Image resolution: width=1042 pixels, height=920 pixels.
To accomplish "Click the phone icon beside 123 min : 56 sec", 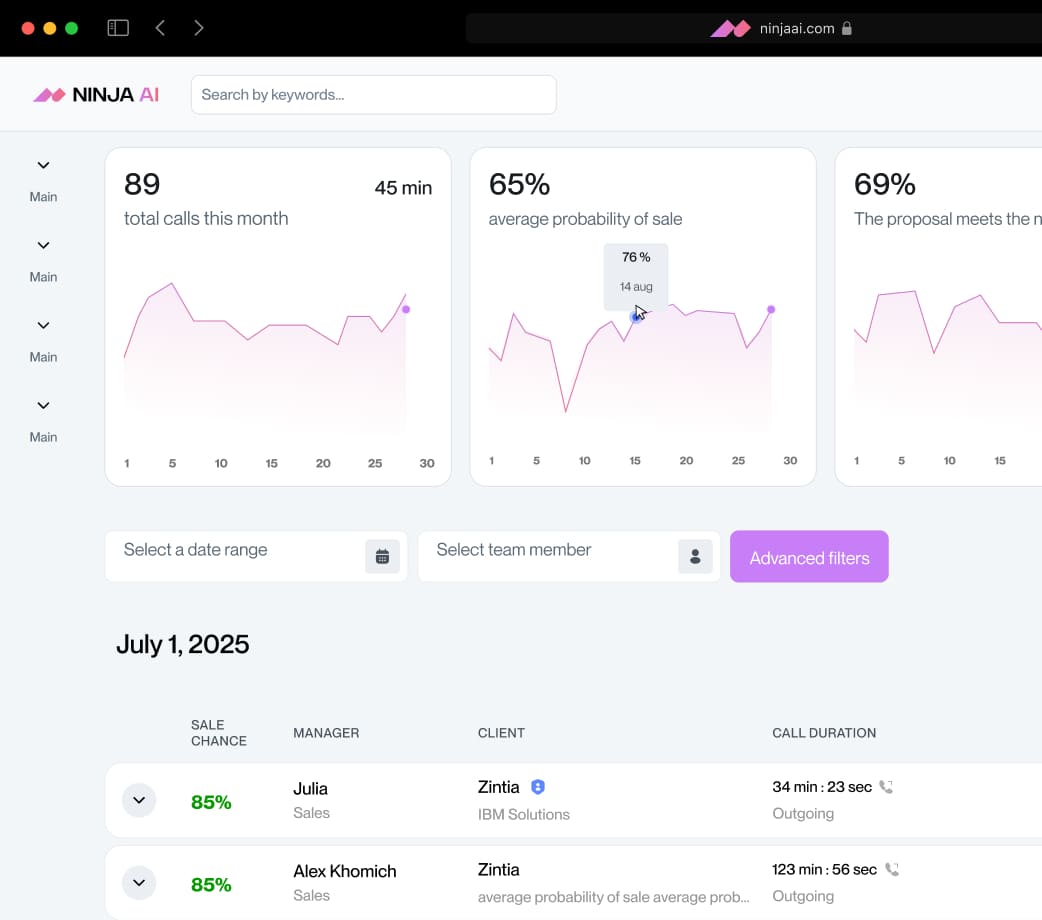I will pyautogui.click(x=892, y=870).
